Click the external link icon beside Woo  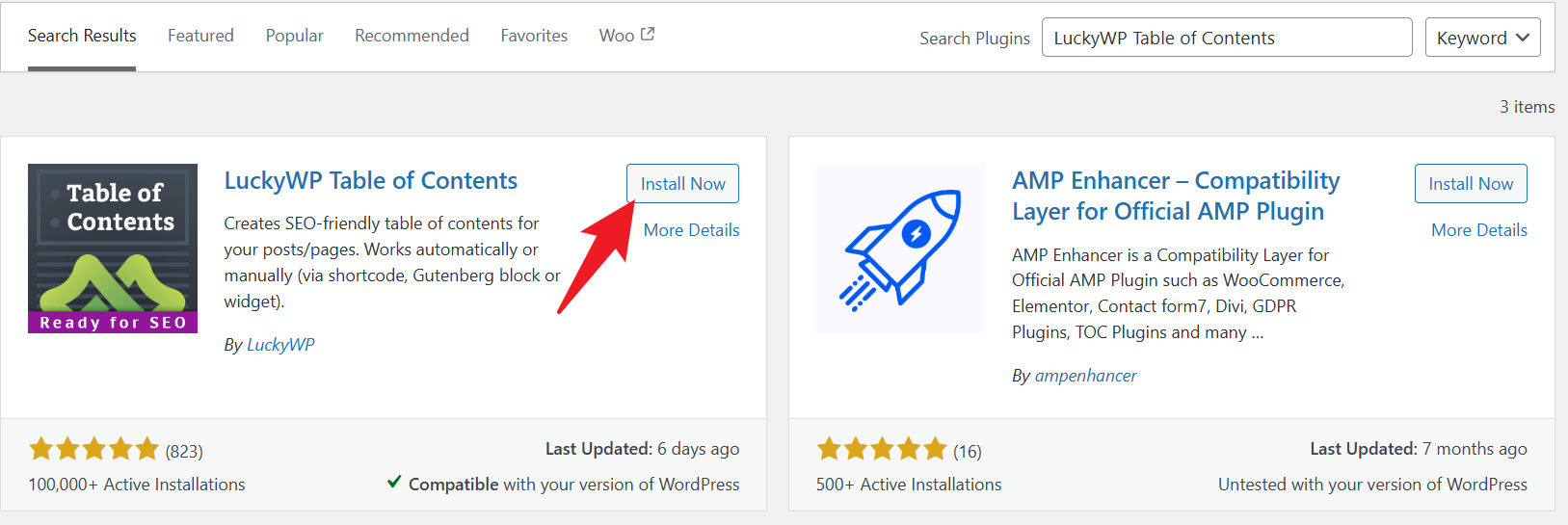click(x=648, y=35)
